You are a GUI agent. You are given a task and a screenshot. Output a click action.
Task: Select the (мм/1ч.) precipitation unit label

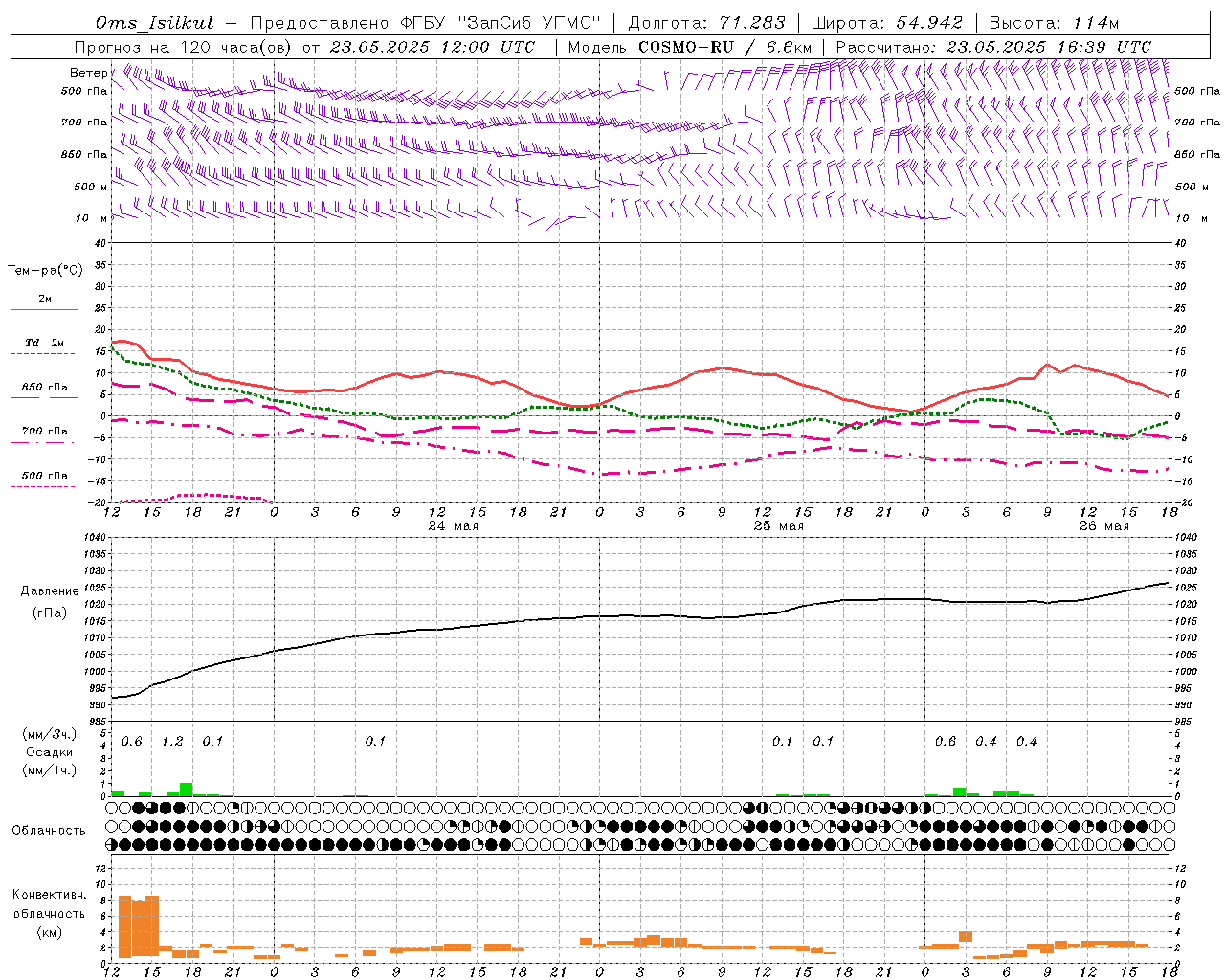(50, 770)
